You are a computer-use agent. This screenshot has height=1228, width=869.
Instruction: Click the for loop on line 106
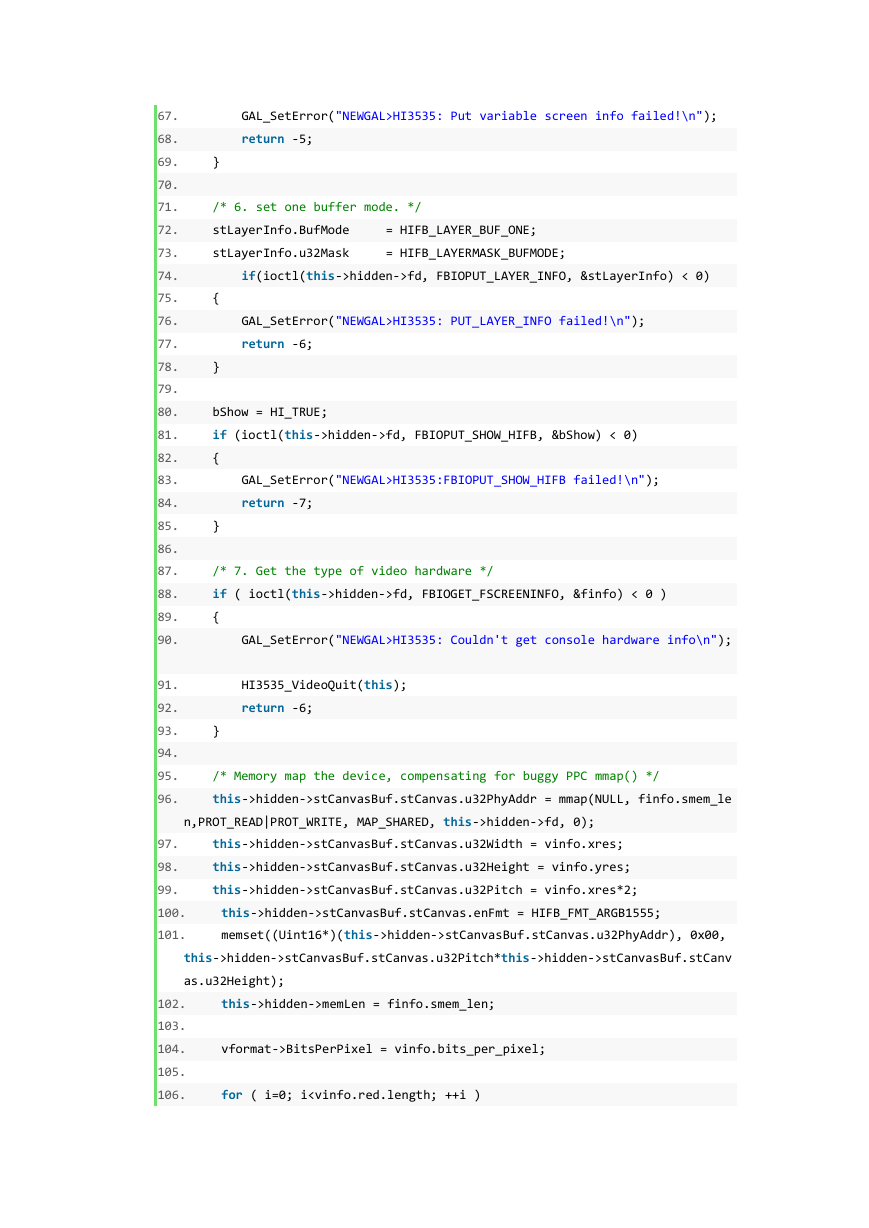click(x=351, y=1095)
